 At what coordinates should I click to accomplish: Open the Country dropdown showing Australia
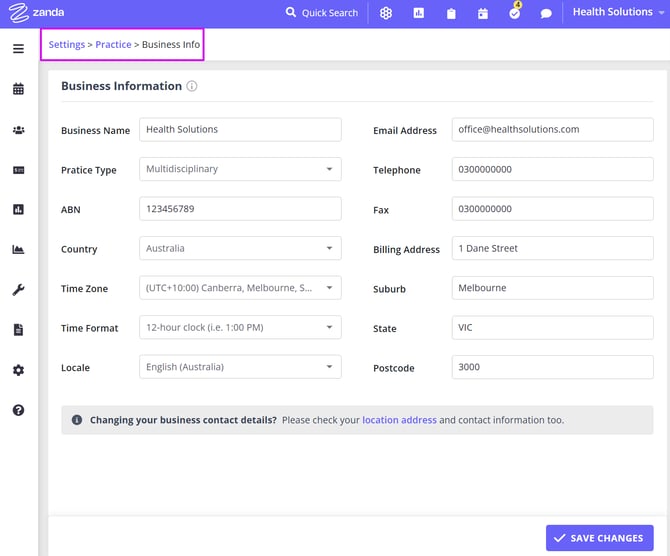240,248
